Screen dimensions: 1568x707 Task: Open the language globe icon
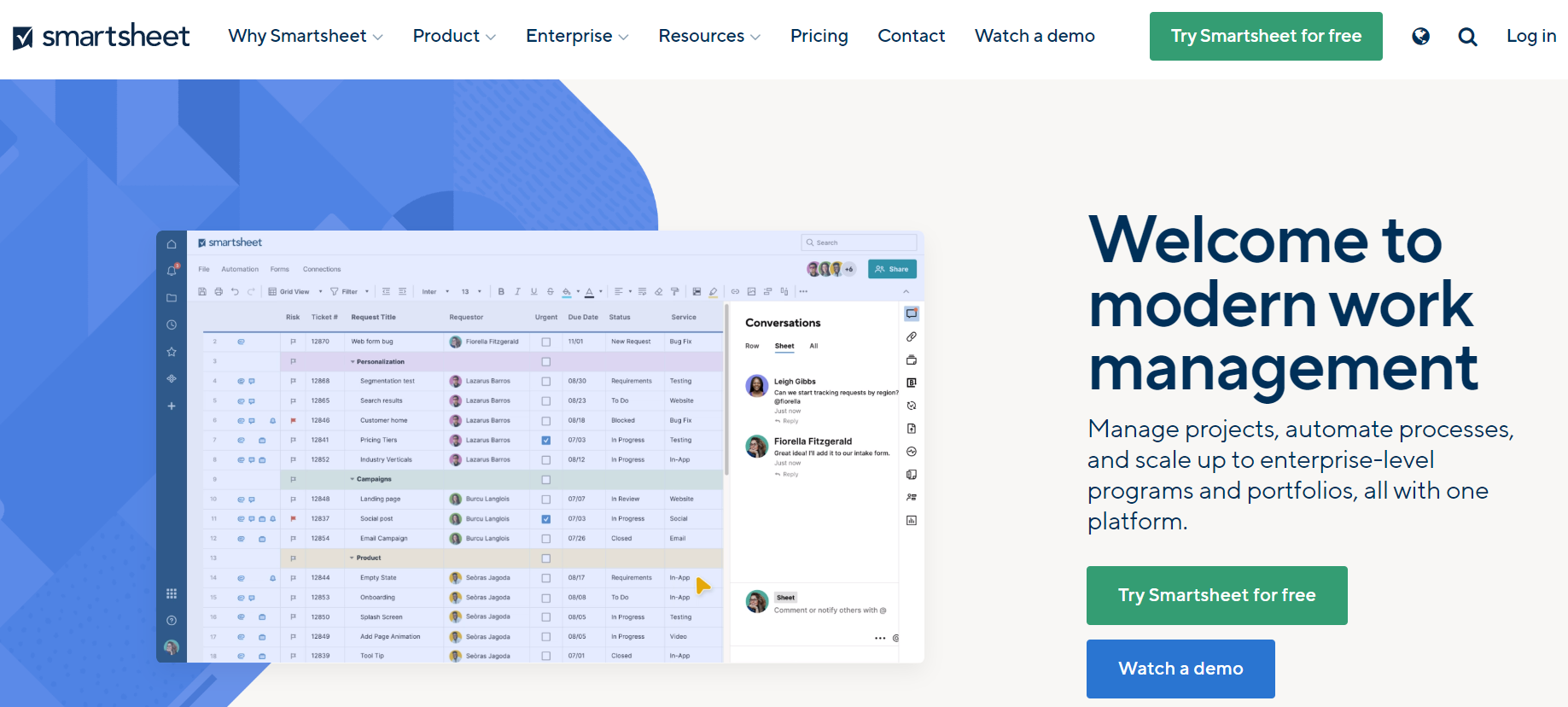pyautogui.click(x=1420, y=36)
